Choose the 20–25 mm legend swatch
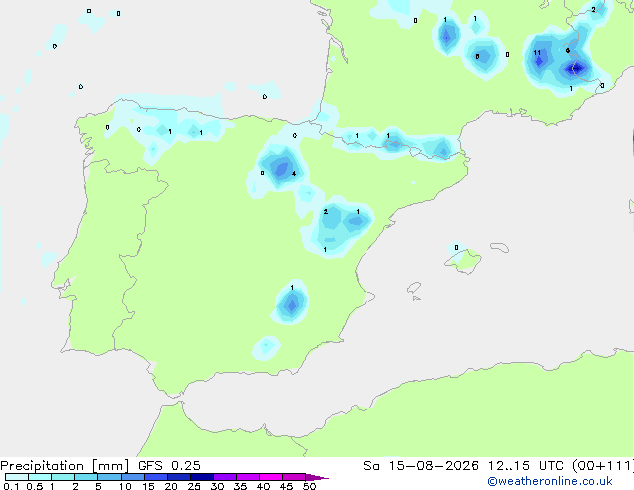 pos(179,477)
